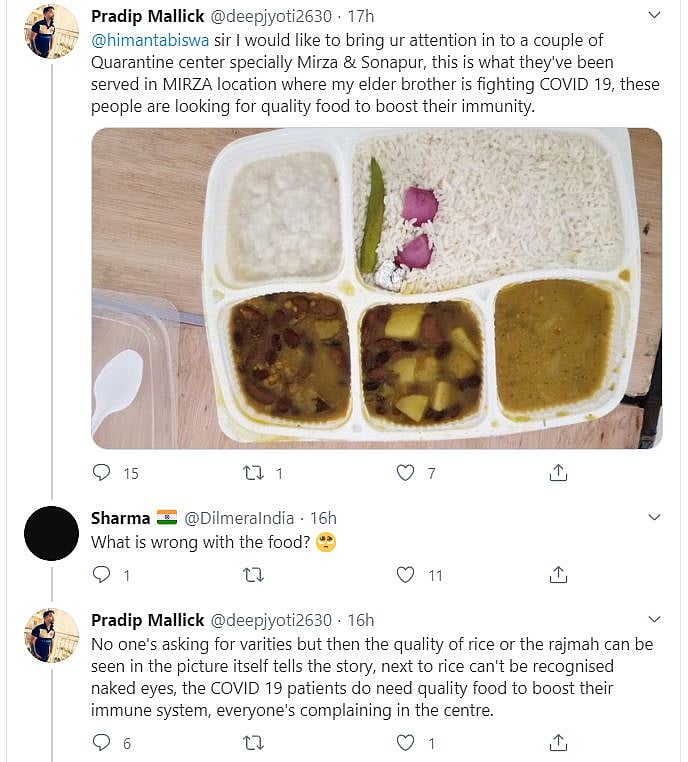Open the chevron menu on the last tweet
This screenshot has width=688, height=762.
[x=654, y=620]
